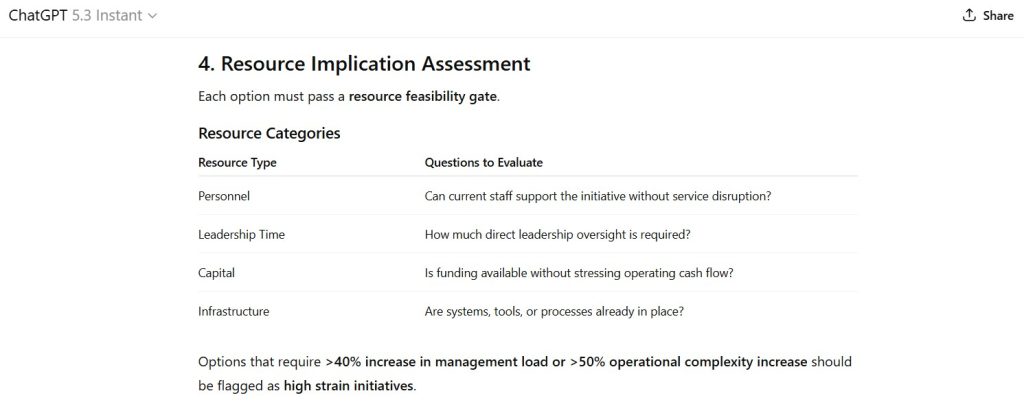The width and height of the screenshot is (1024, 402).
Task: Click the question about systems, tools, or processes
Action: pos(554,311)
